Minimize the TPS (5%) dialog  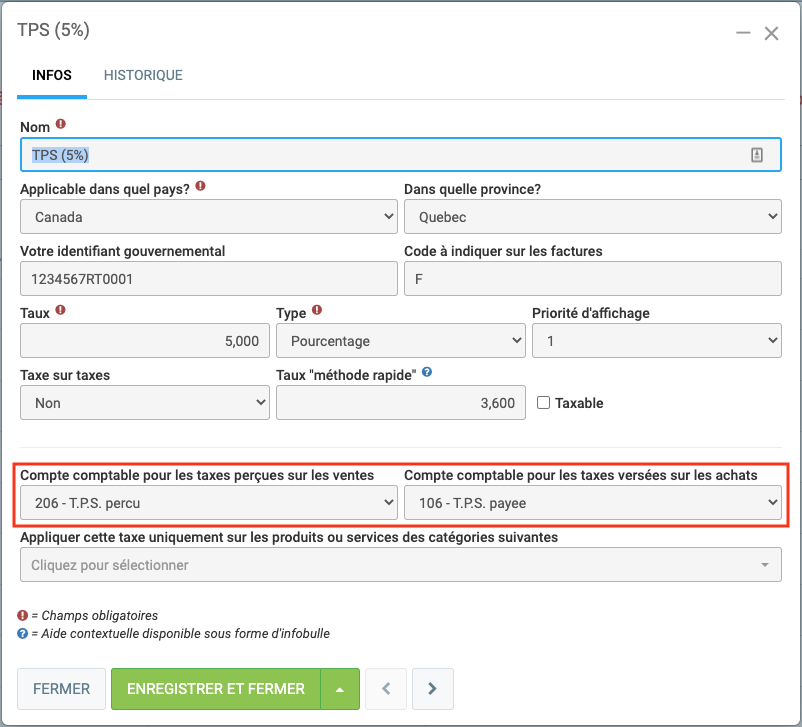coord(743,33)
